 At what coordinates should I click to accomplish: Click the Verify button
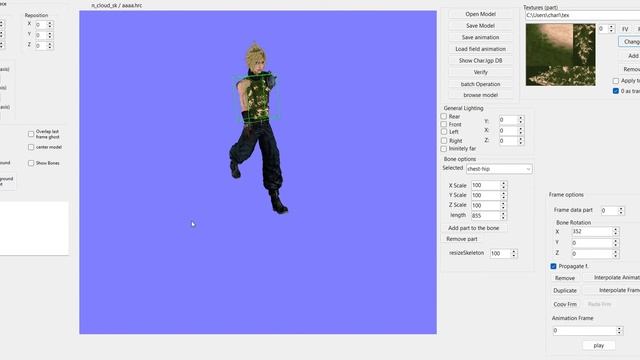tap(480, 72)
